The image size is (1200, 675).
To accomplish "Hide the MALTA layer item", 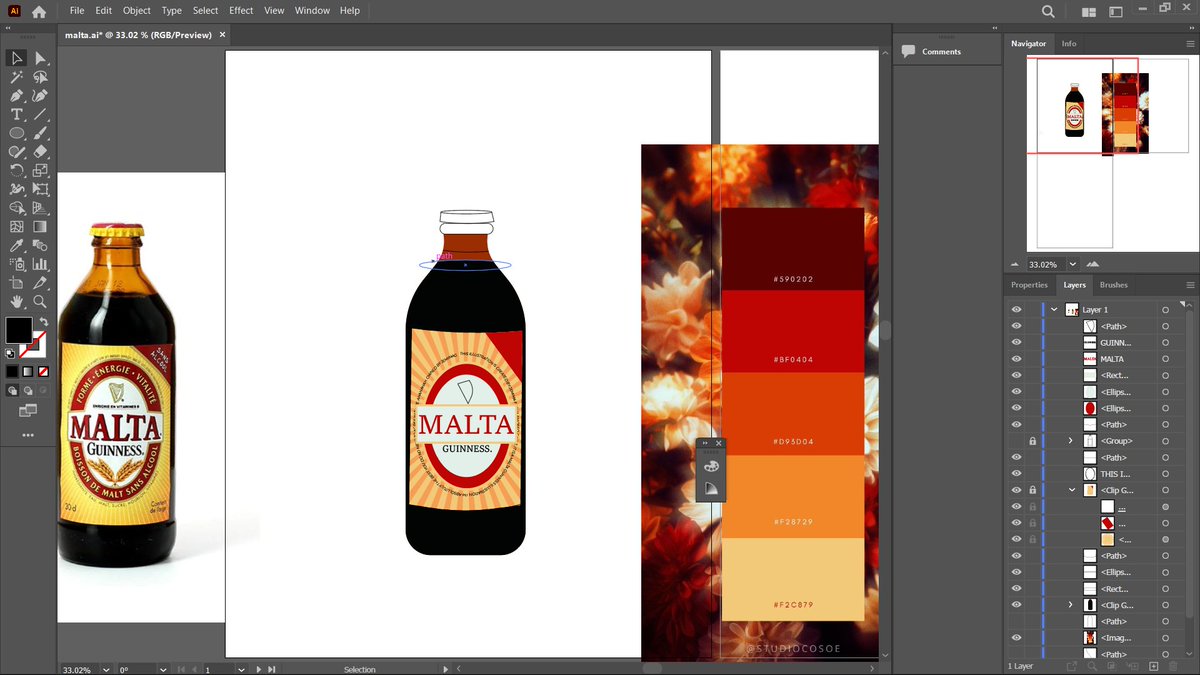I will 1016,359.
